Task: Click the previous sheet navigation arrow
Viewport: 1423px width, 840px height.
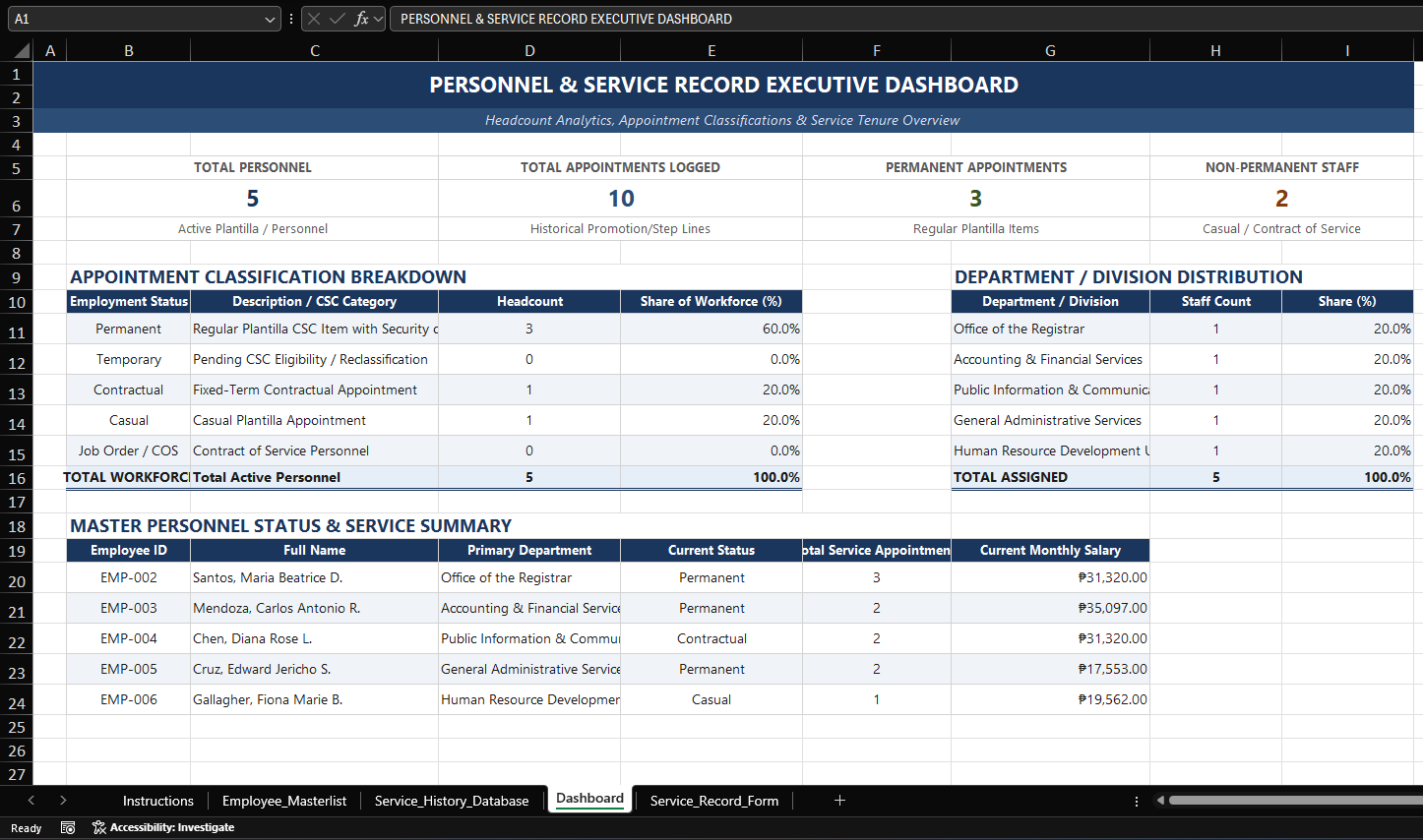Action: tap(31, 801)
